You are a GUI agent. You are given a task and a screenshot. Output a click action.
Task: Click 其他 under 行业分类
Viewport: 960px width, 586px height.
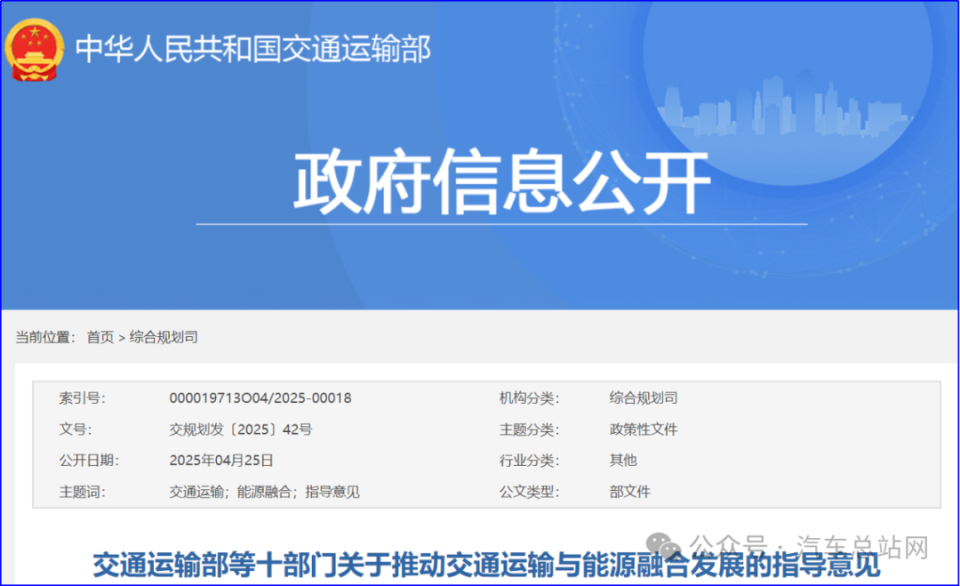click(x=623, y=461)
